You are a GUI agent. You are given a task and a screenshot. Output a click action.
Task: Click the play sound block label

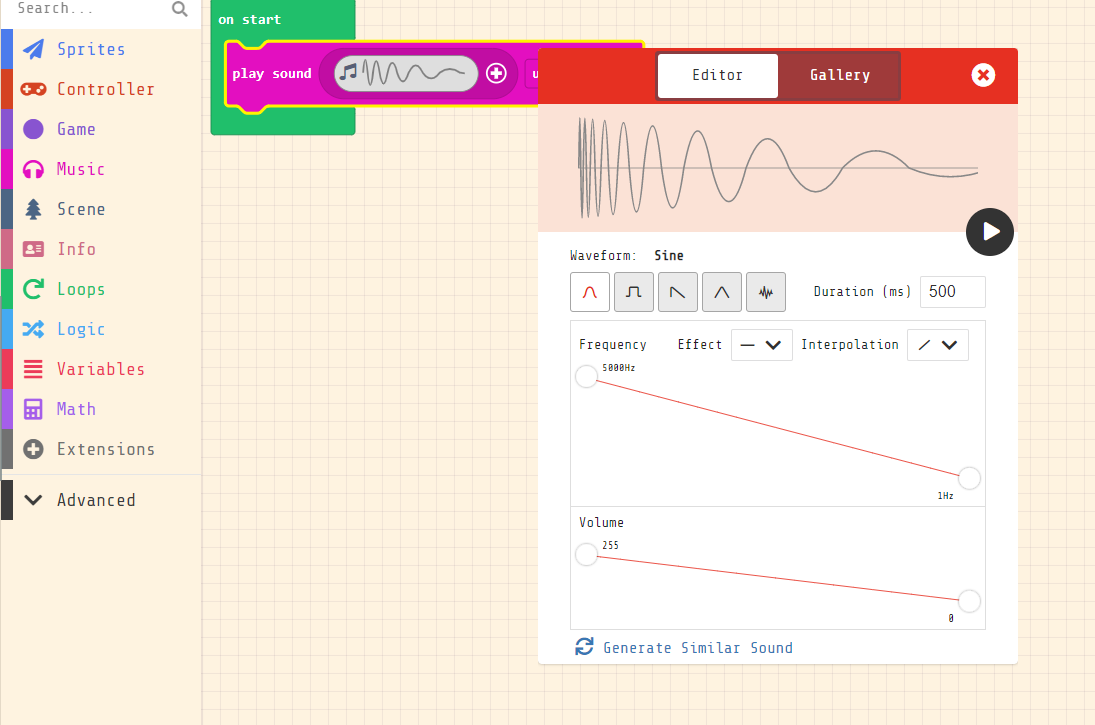coord(272,73)
